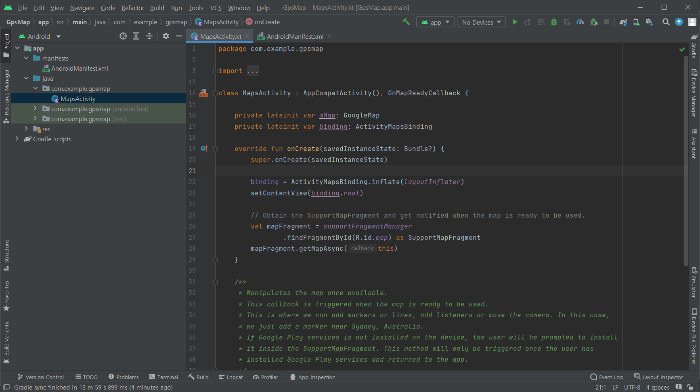Toggle the Build Variants side tab

(x=6, y=342)
